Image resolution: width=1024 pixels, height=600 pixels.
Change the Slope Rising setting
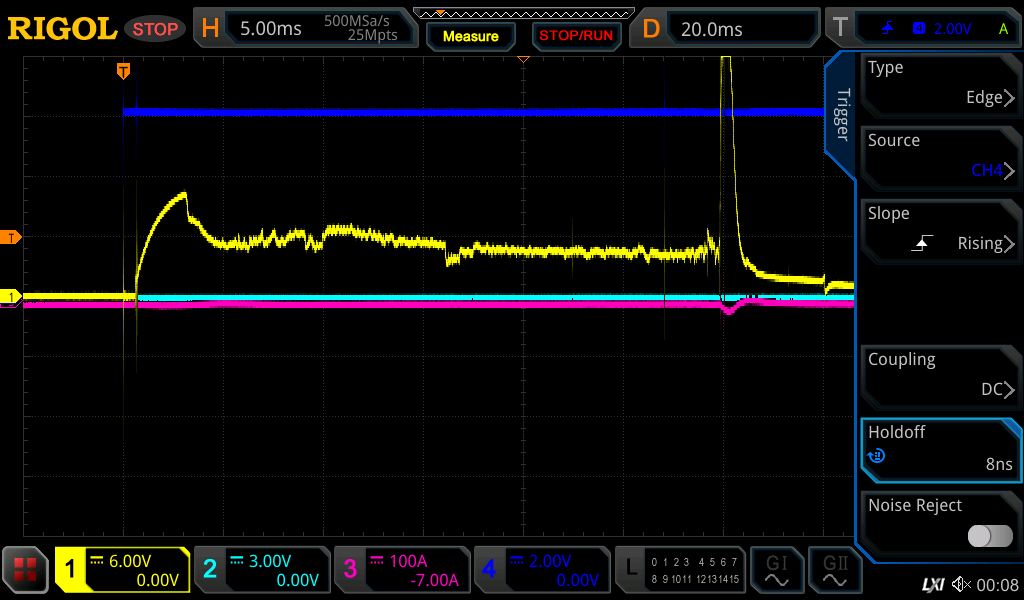(940, 229)
